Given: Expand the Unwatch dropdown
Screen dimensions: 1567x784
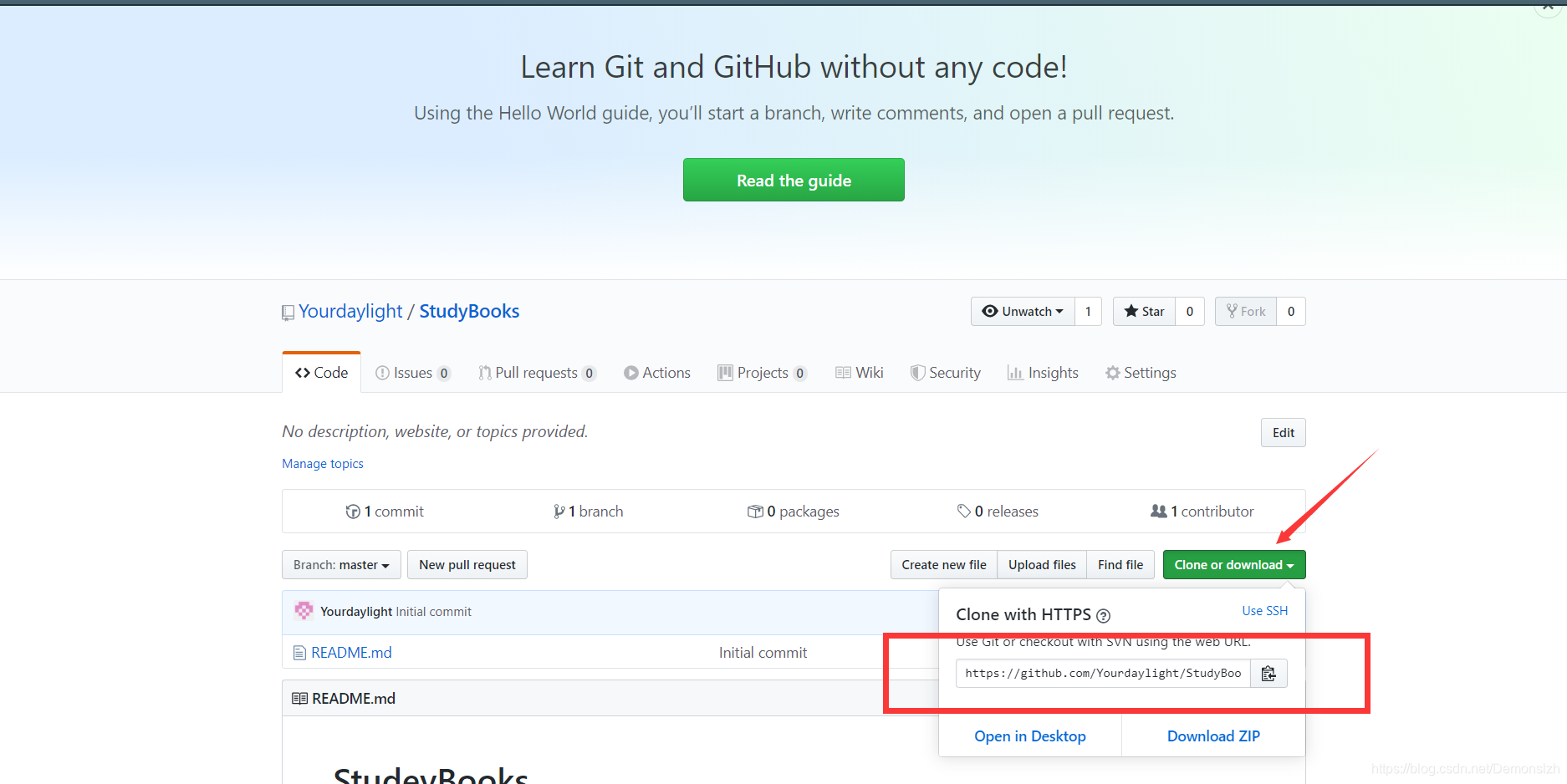Looking at the screenshot, I should tap(1023, 311).
